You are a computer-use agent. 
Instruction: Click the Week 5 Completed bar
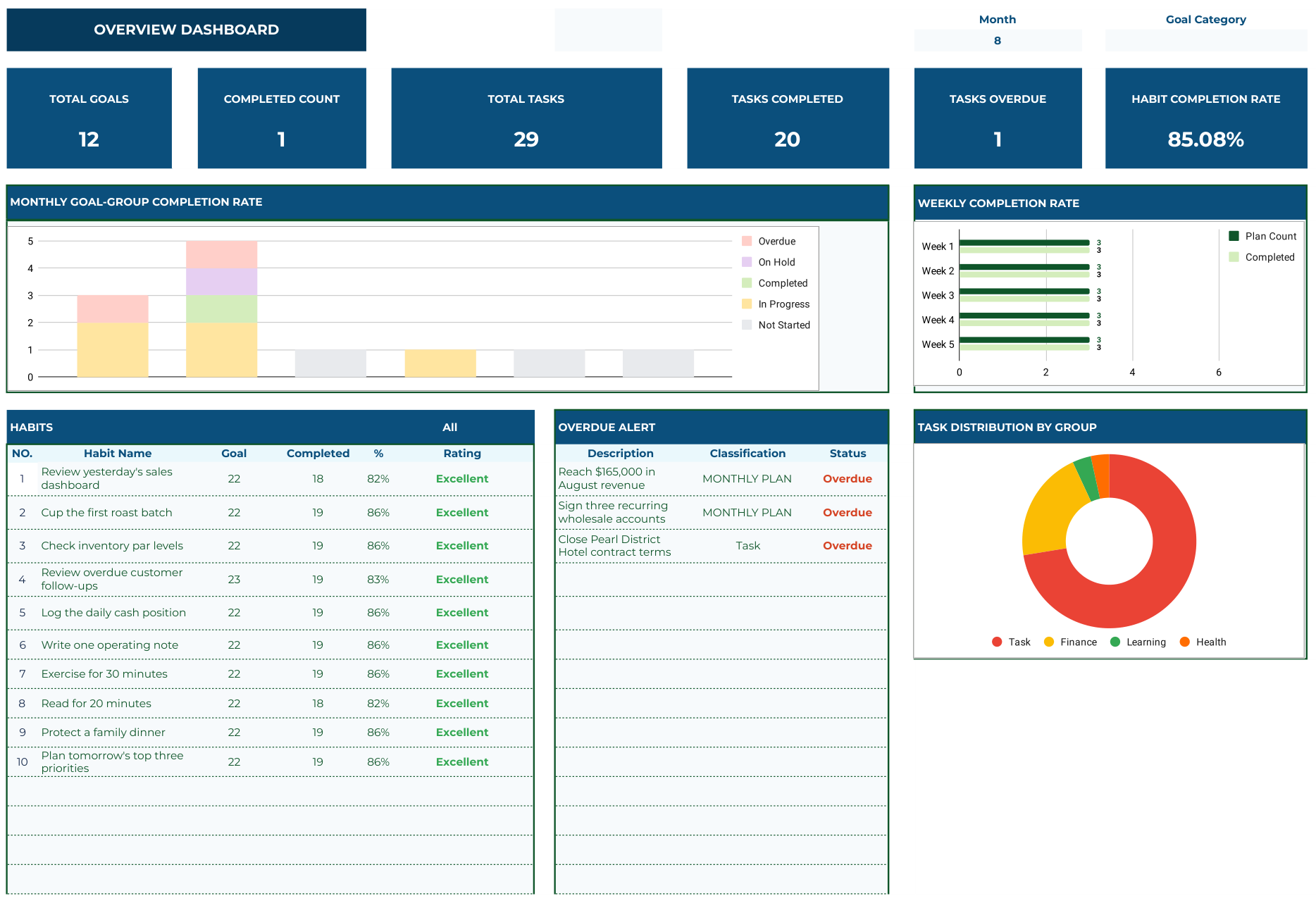pyautogui.click(x=1024, y=347)
